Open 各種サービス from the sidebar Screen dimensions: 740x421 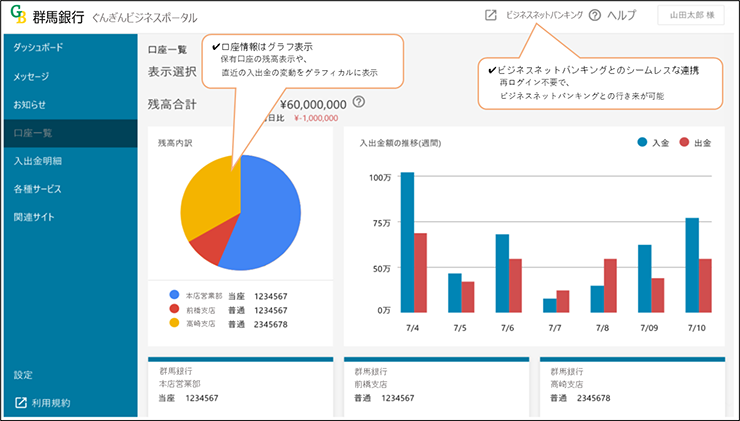[x=37, y=188]
